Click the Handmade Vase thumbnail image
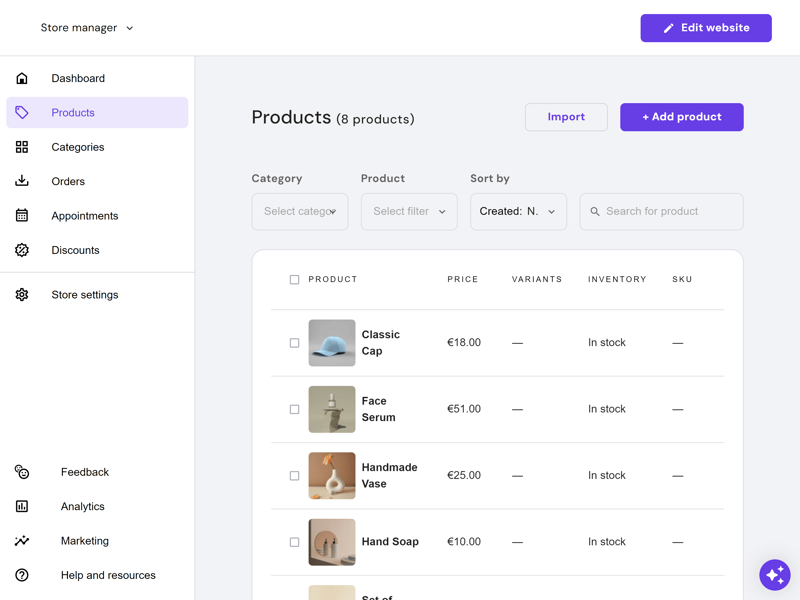The width and height of the screenshot is (800, 600). tap(332, 476)
